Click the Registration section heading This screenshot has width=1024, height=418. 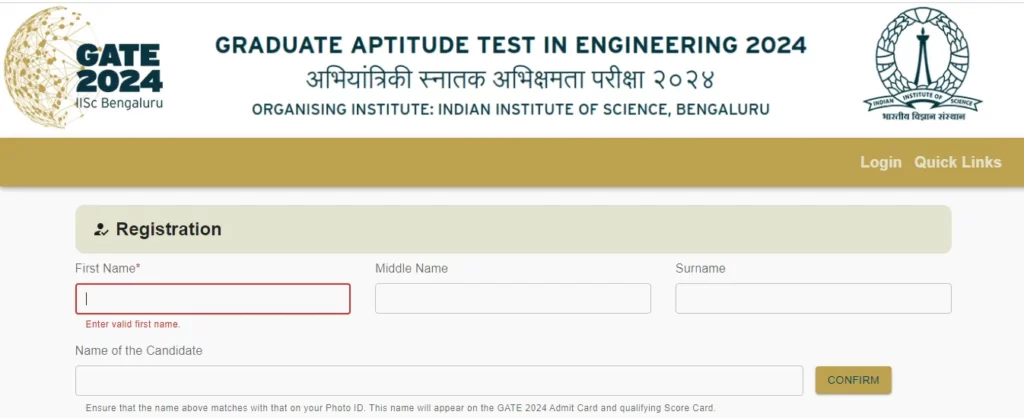pos(168,229)
